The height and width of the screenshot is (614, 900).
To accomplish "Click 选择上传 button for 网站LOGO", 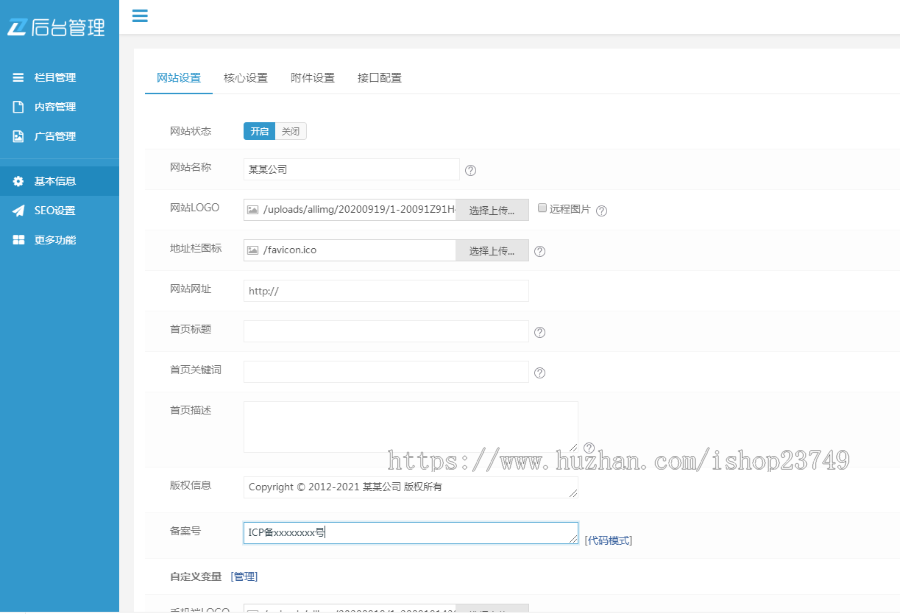I will pyautogui.click(x=492, y=210).
